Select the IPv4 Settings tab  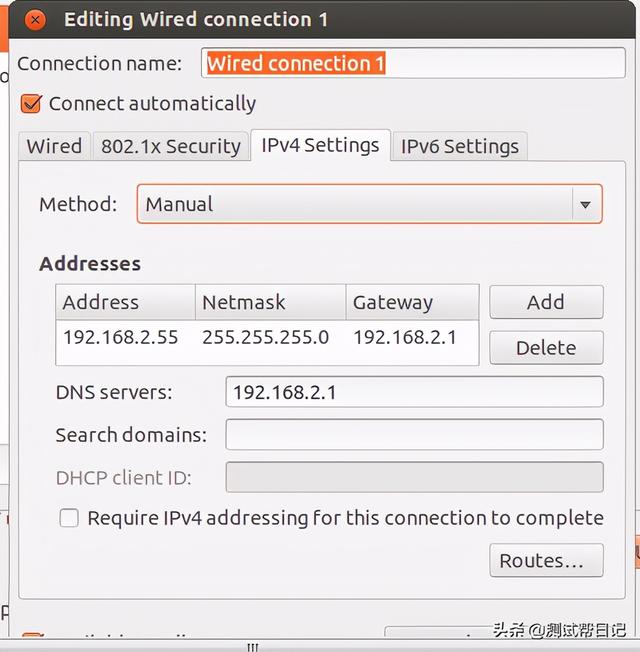pyautogui.click(x=320, y=145)
